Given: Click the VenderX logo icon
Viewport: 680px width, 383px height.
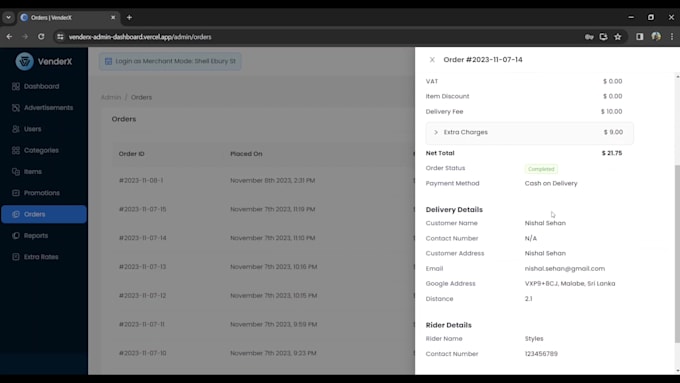Looking at the screenshot, I should pyautogui.click(x=24, y=61).
